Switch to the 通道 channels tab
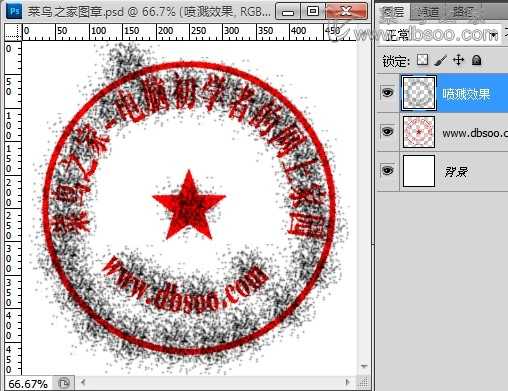The height and width of the screenshot is (391, 508). click(x=428, y=13)
